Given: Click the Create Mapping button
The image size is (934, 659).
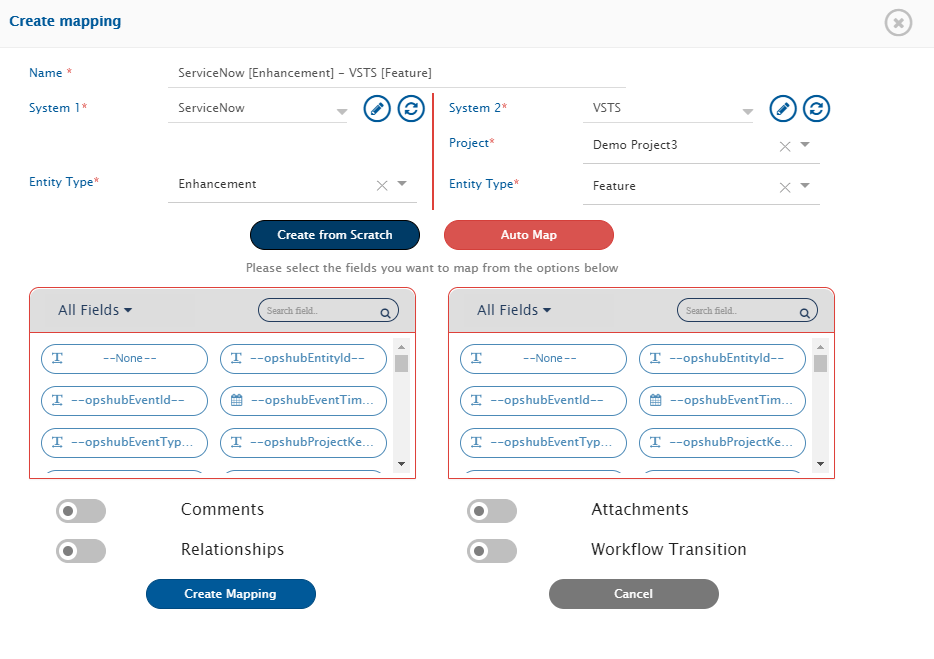Looking at the screenshot, I should pyautogui.click(x=230, y=594).
